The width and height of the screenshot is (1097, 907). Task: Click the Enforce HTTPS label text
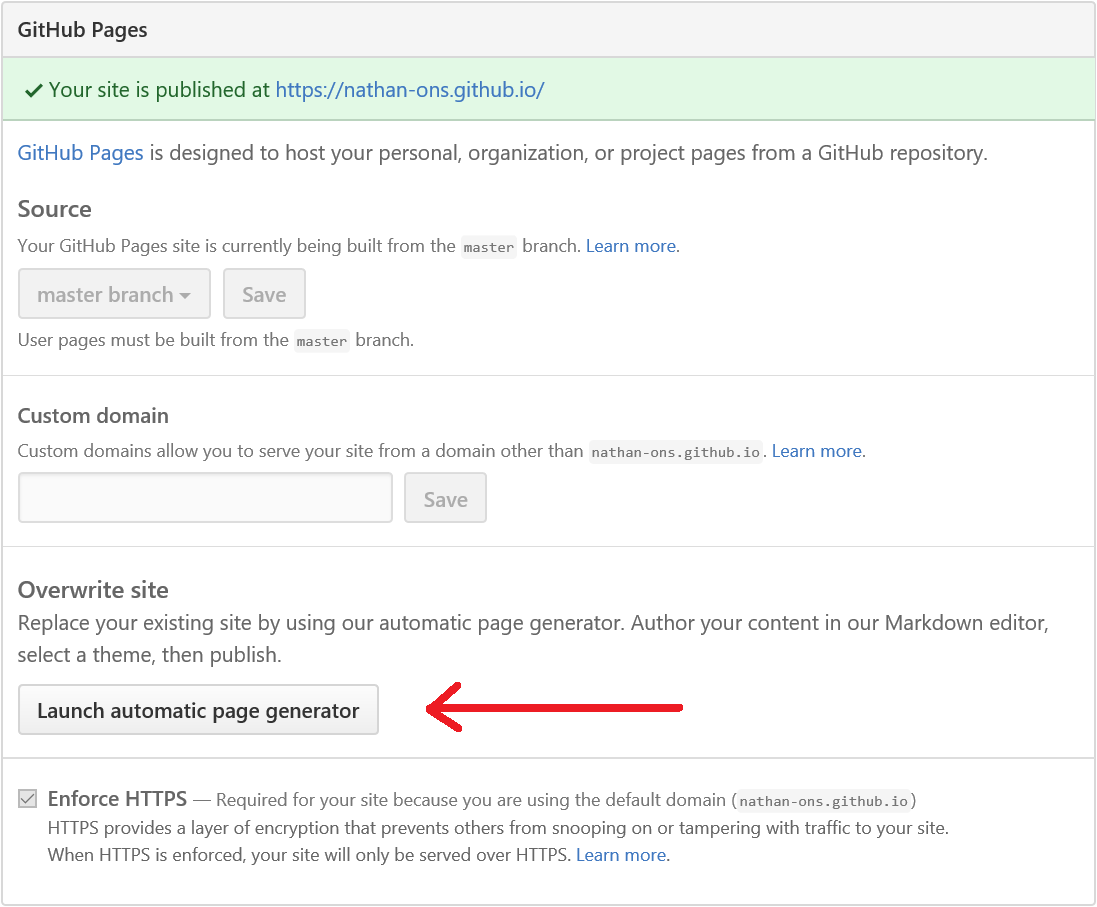pos(118,799)
